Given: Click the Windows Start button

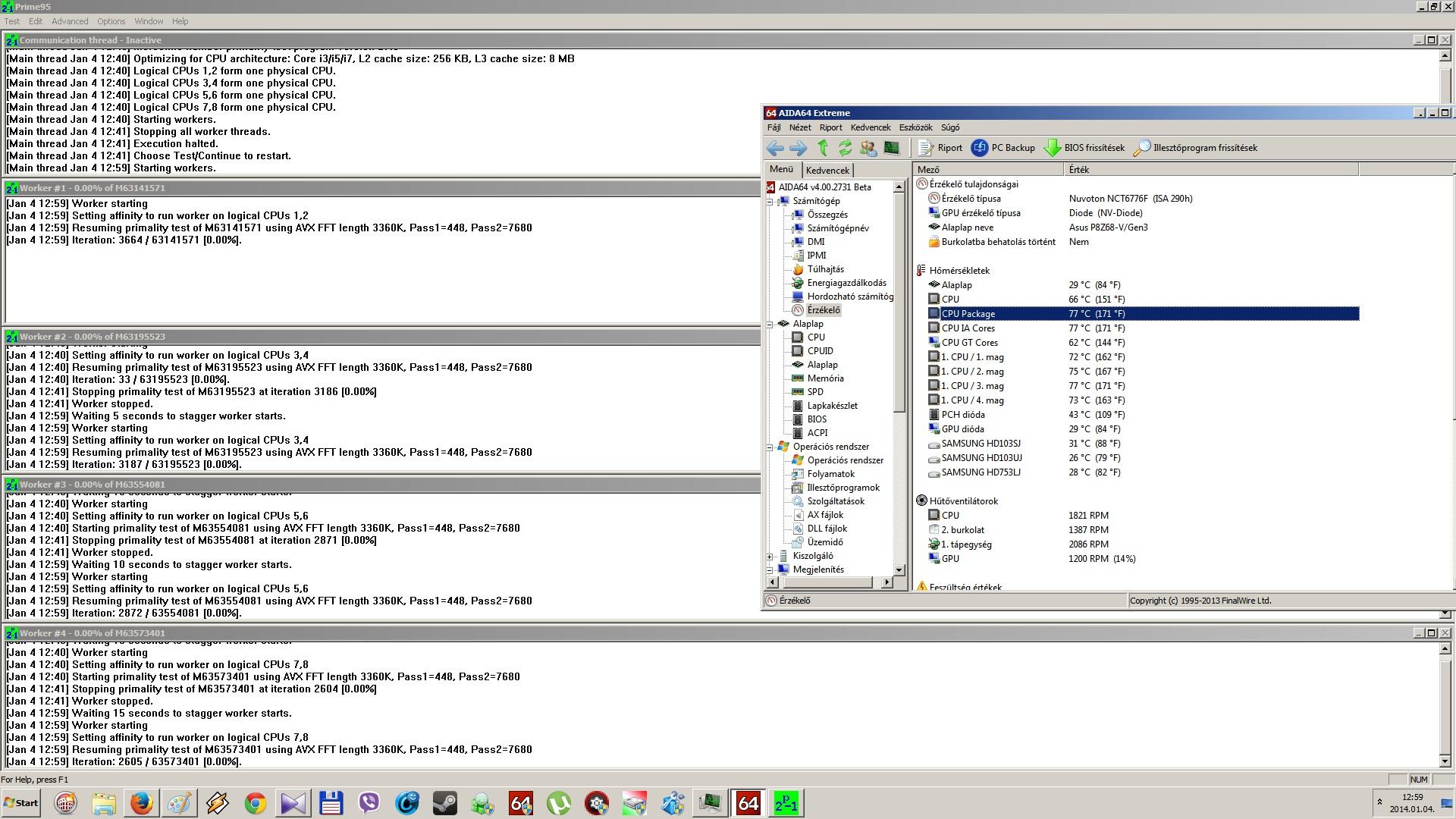Looking at the screenshot, I should tap(20, 803).
